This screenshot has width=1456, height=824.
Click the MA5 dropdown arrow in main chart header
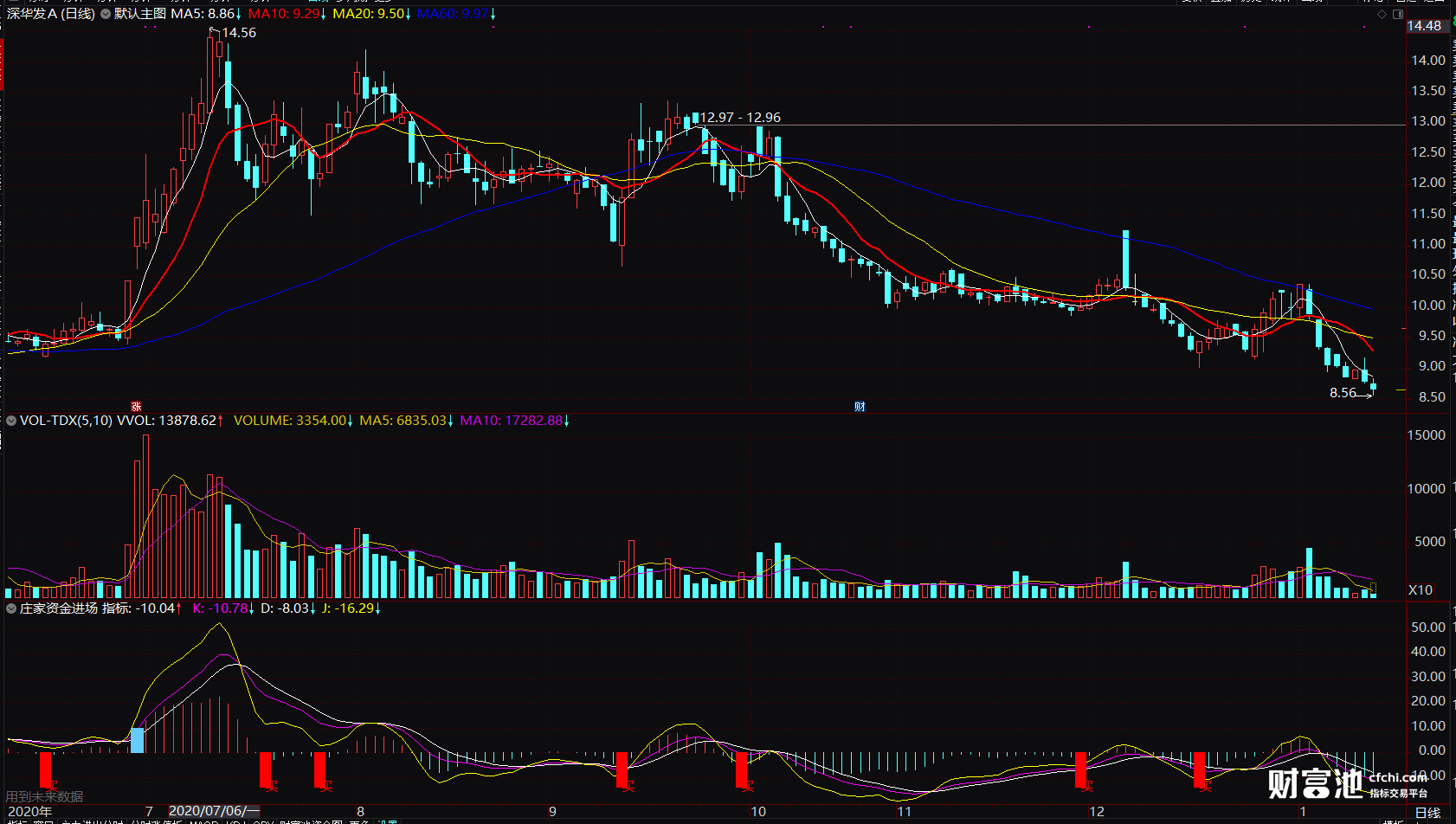click(x=239, y=15)
